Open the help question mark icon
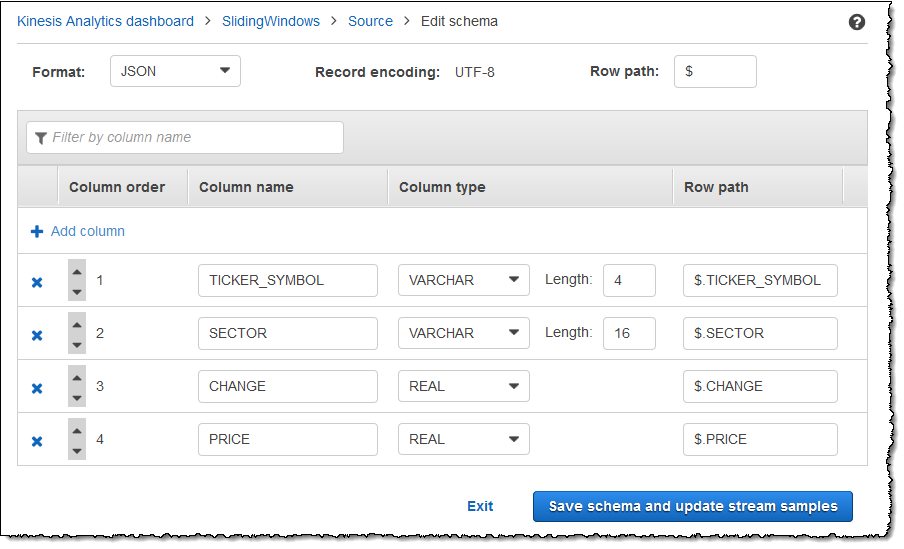This screenshot has height=549, width=904. pyautogui.click(x=857, y=21)
